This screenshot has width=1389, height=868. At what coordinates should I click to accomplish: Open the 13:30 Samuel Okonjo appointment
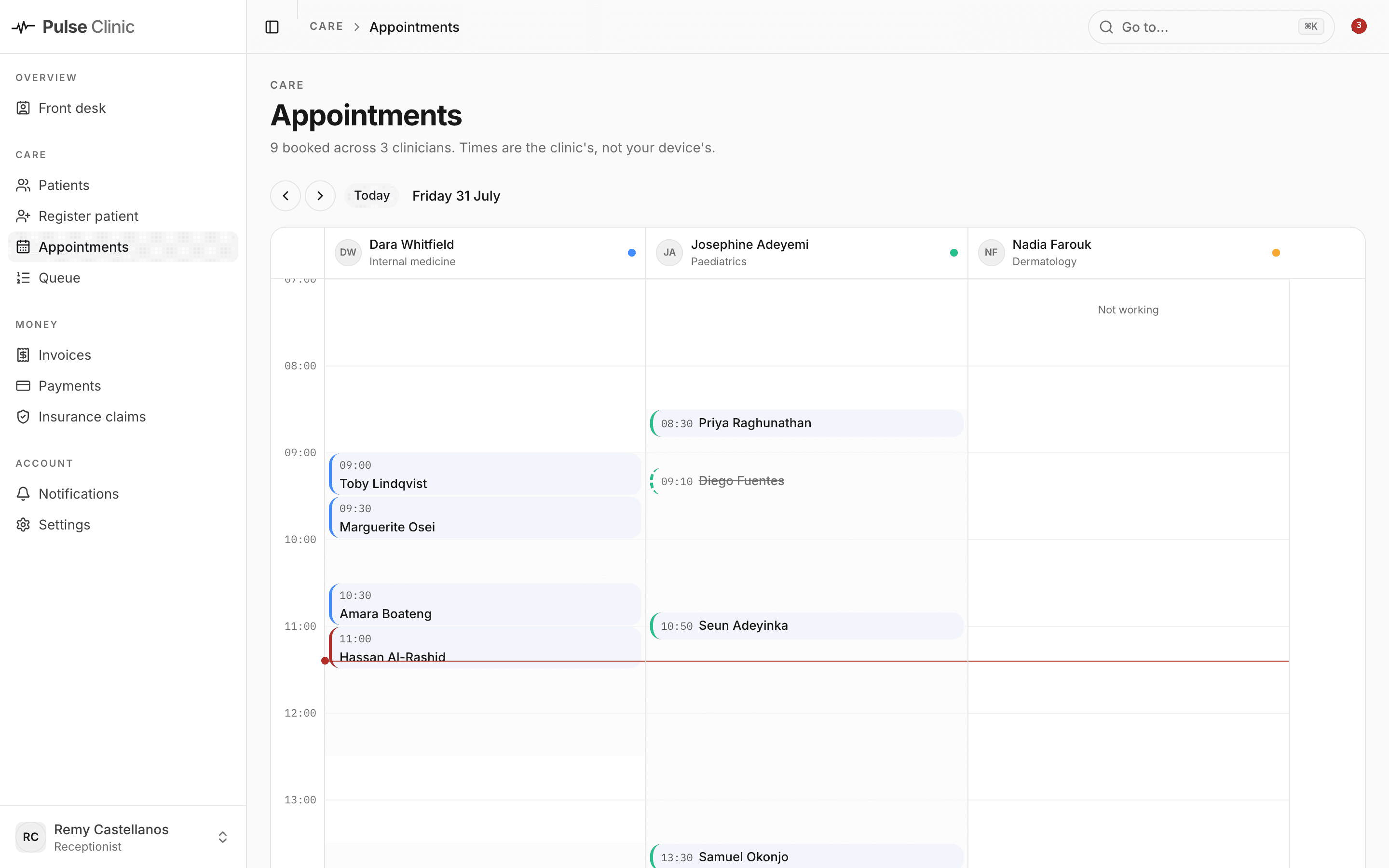coord(806,856)
